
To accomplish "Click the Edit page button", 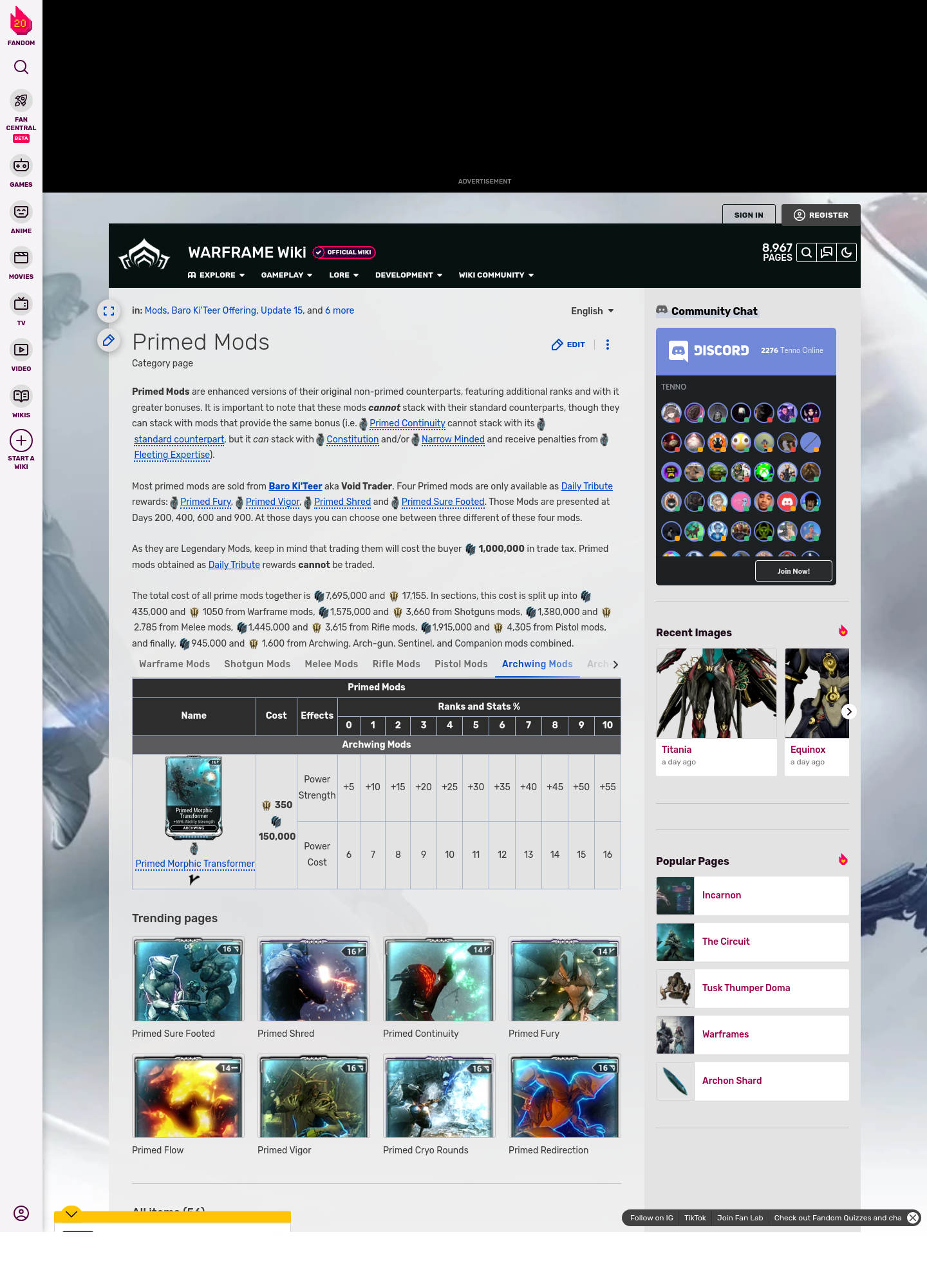I will coord(568,345).
